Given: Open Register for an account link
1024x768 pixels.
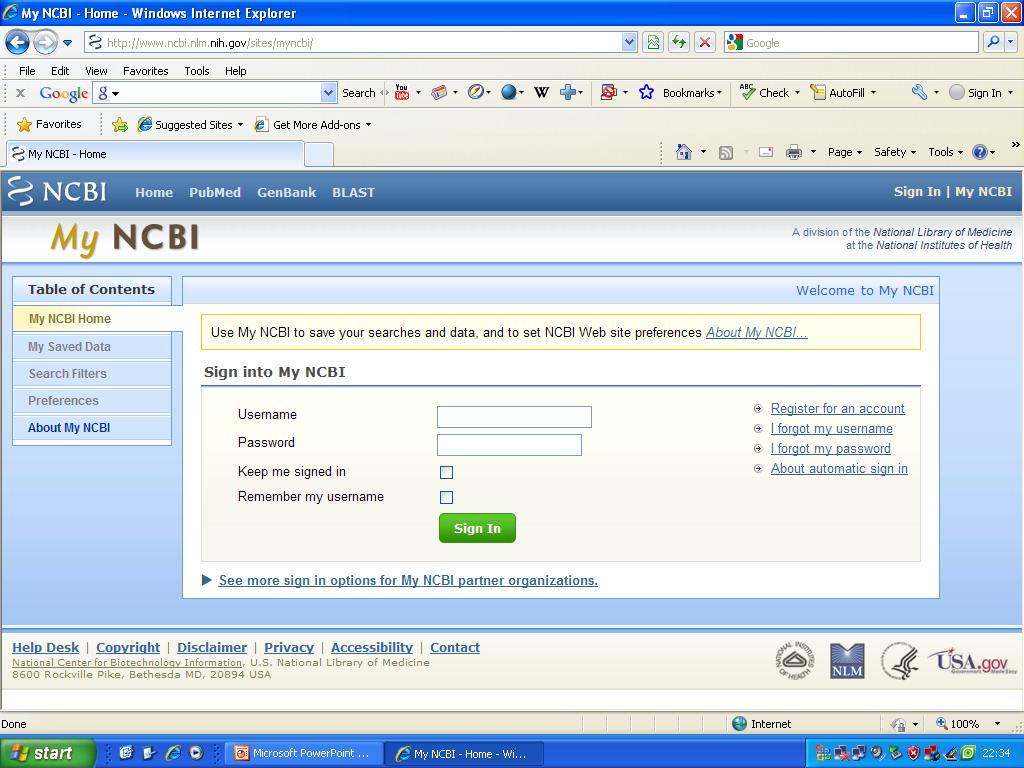Looking at the screenshot, I should [x=838, y=409].
